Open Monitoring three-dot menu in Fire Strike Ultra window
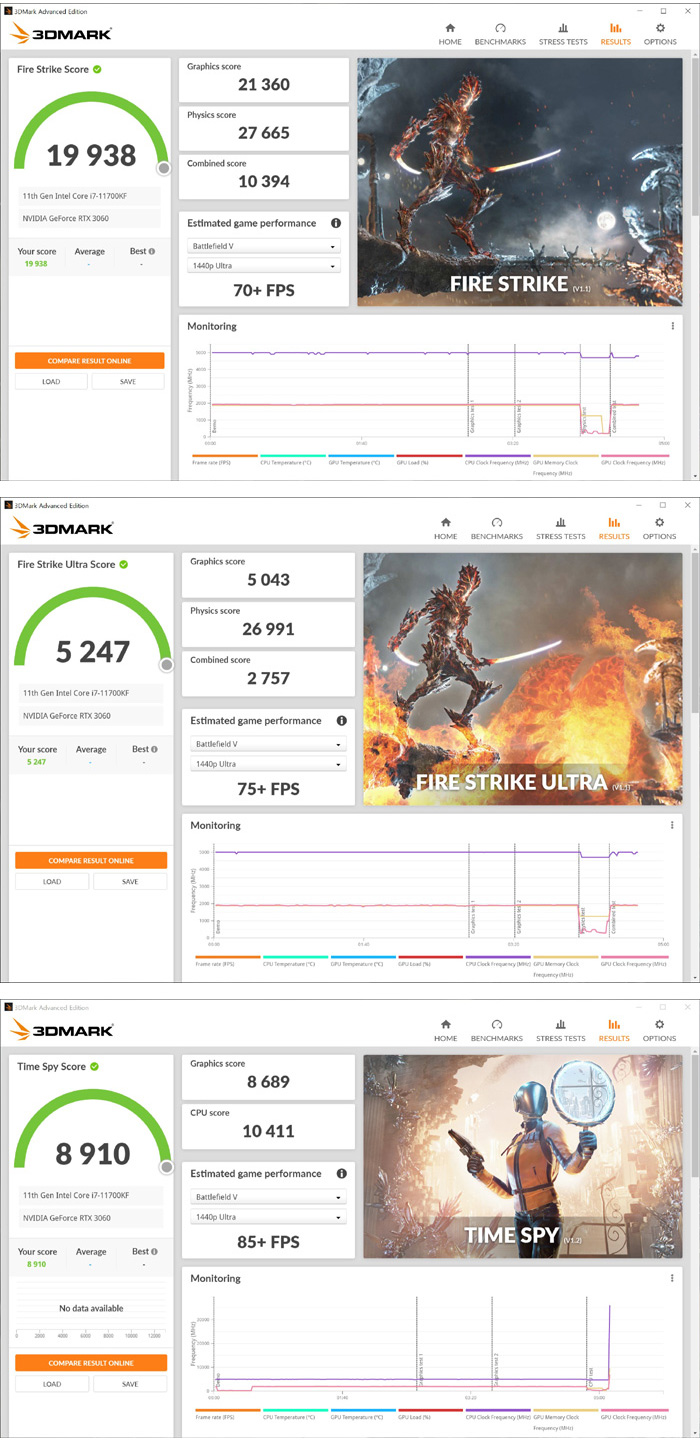 (x=672, y=826)
